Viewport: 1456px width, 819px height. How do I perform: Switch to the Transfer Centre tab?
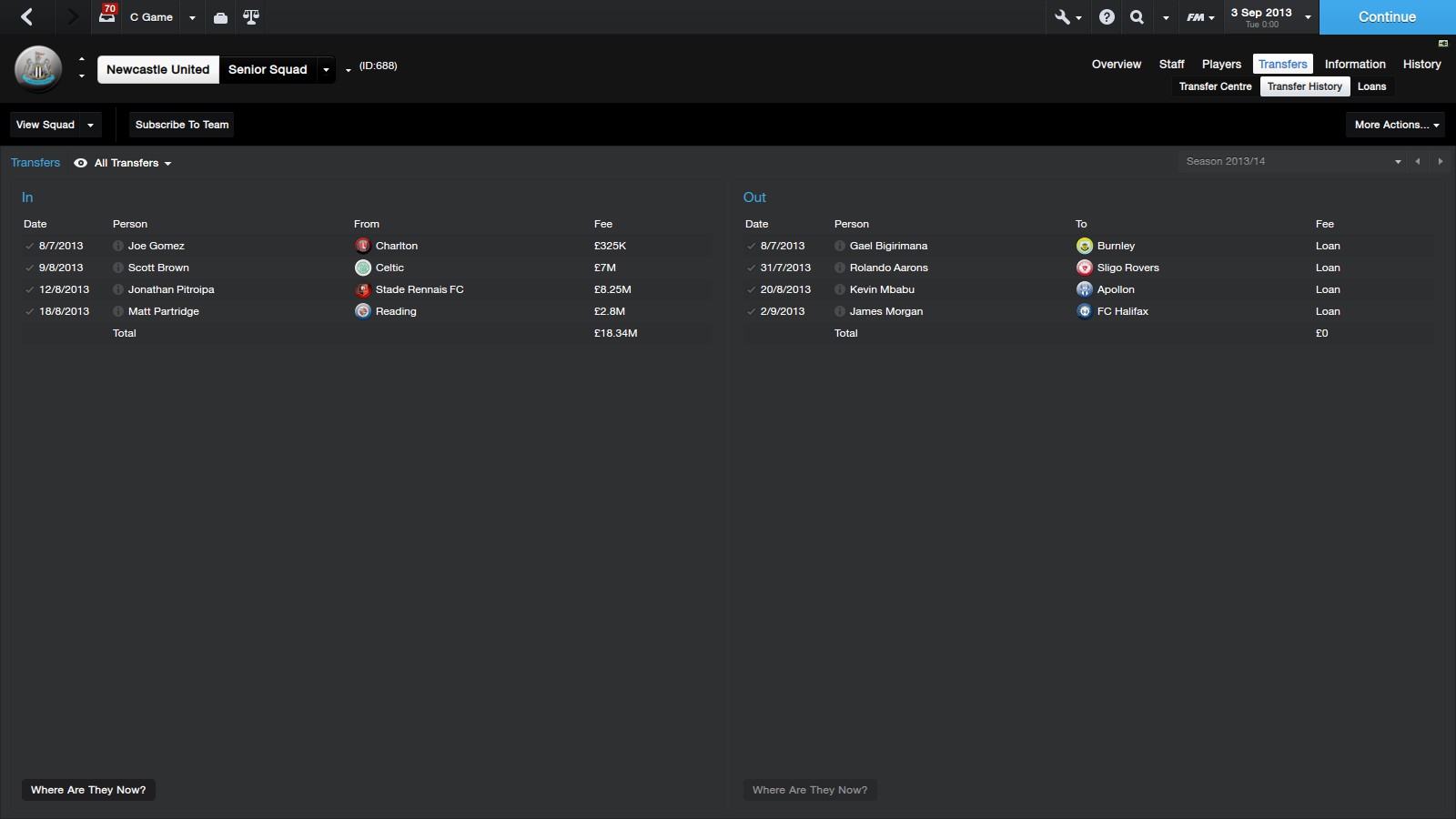point(1215,86)
